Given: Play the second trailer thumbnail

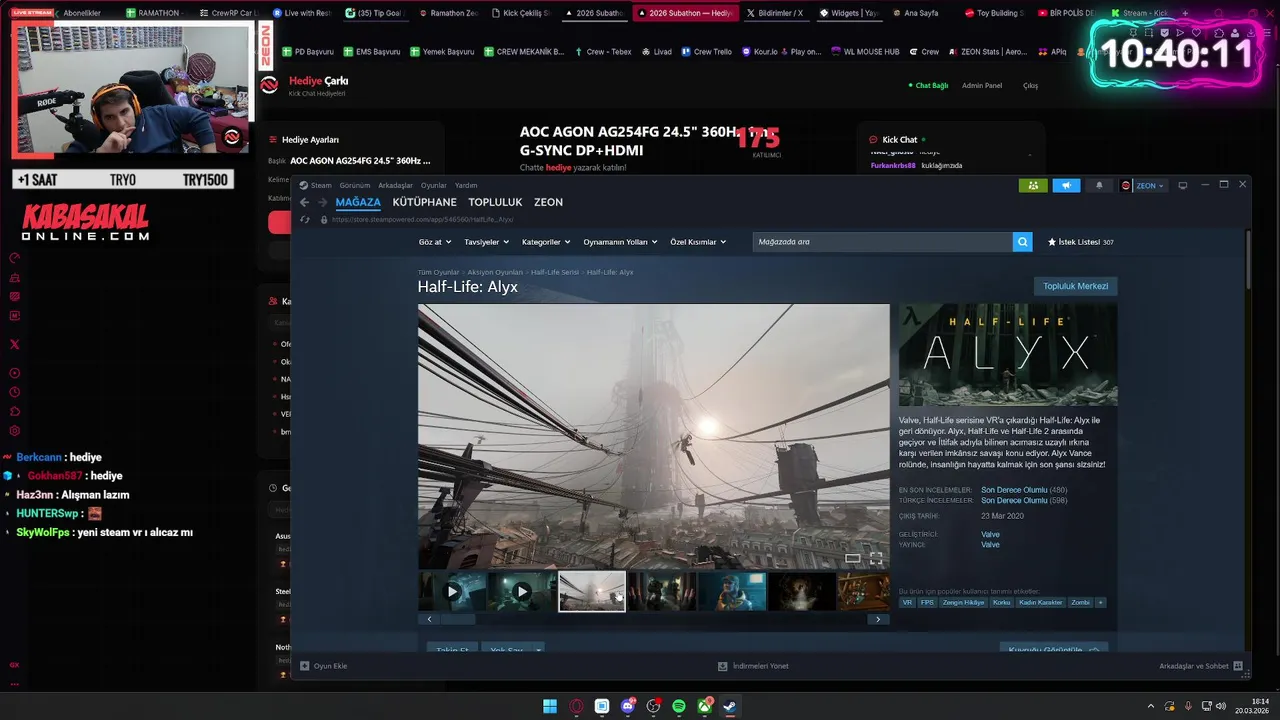Looking at the screenshot, I should (x=522, y=591).
